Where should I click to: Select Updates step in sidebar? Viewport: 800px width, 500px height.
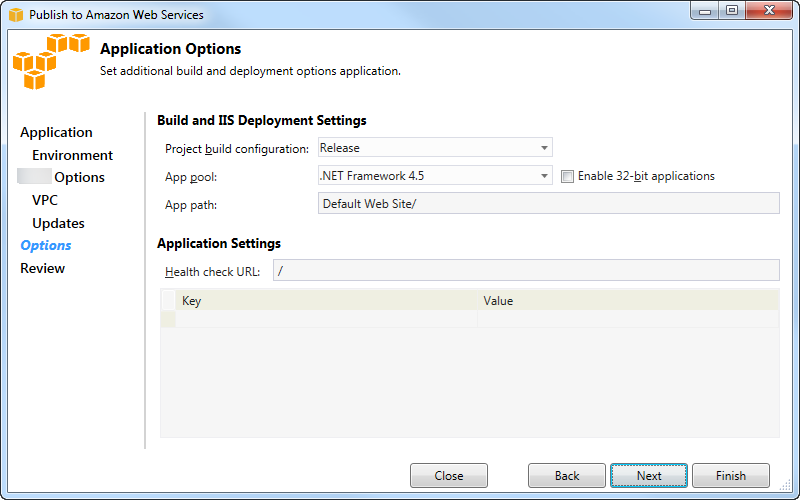(58, 223)
